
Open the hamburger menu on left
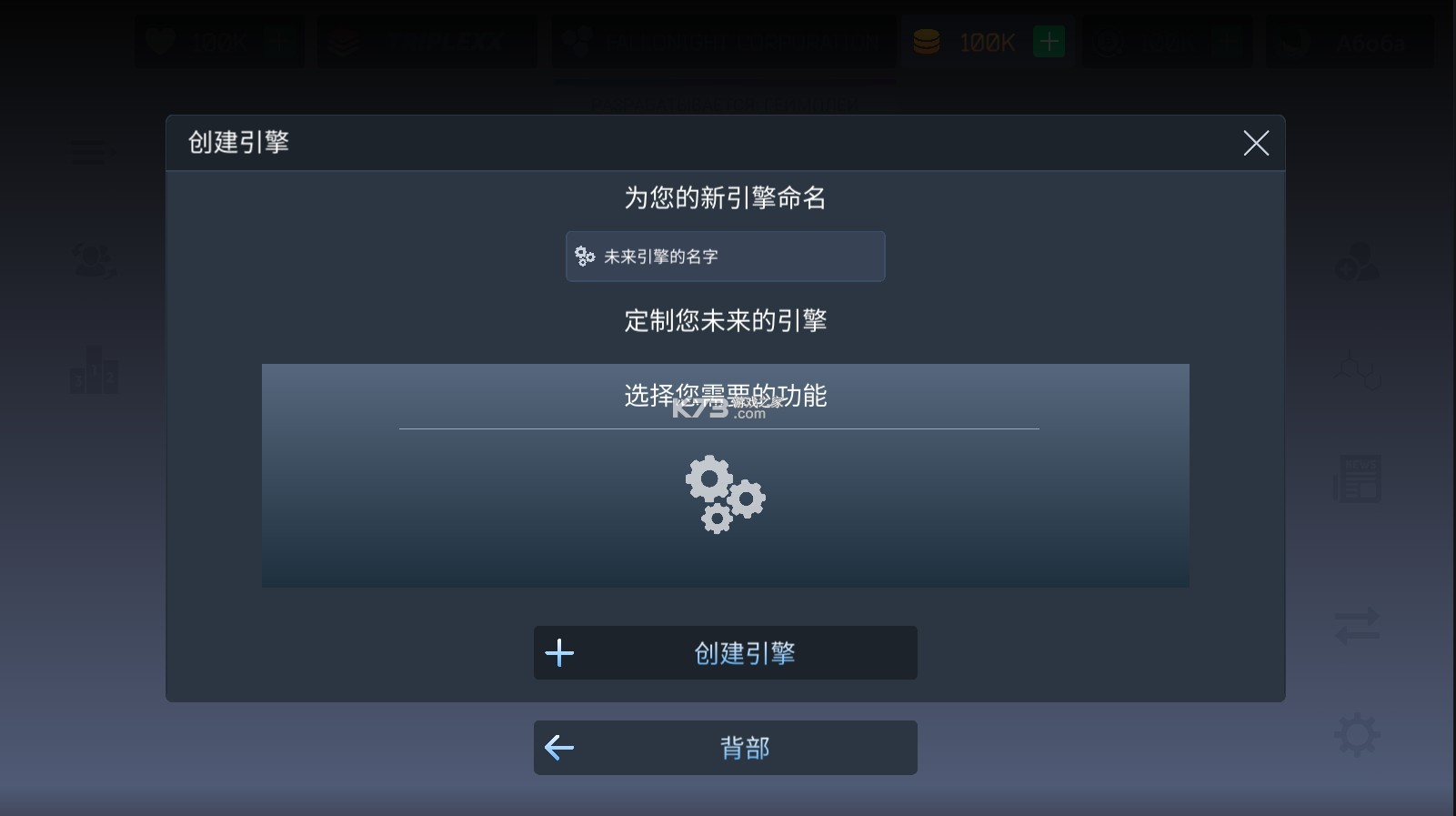click(92, 155)
